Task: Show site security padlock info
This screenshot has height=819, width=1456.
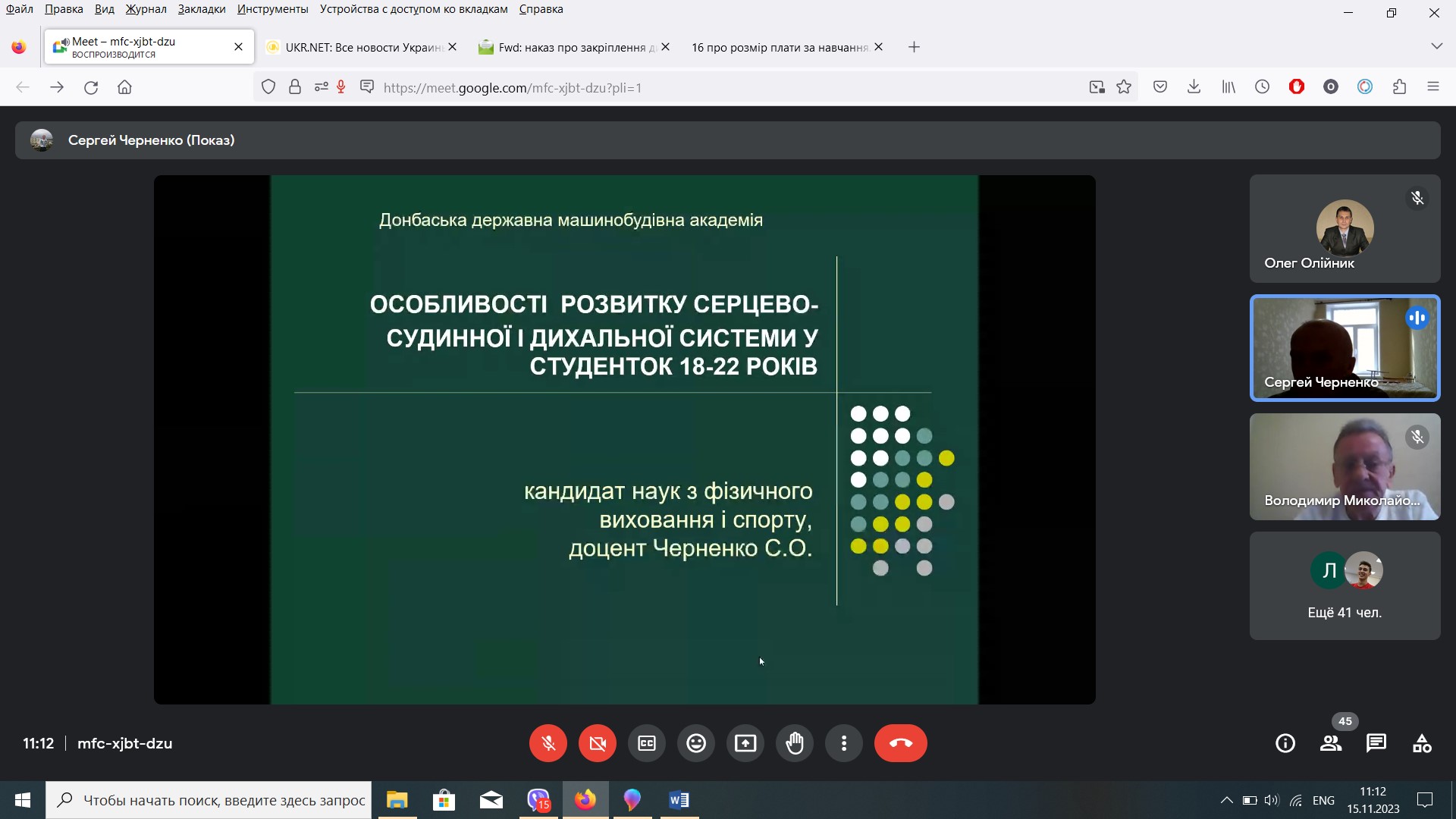Action: pyautogui.click(x=295, y=87)
